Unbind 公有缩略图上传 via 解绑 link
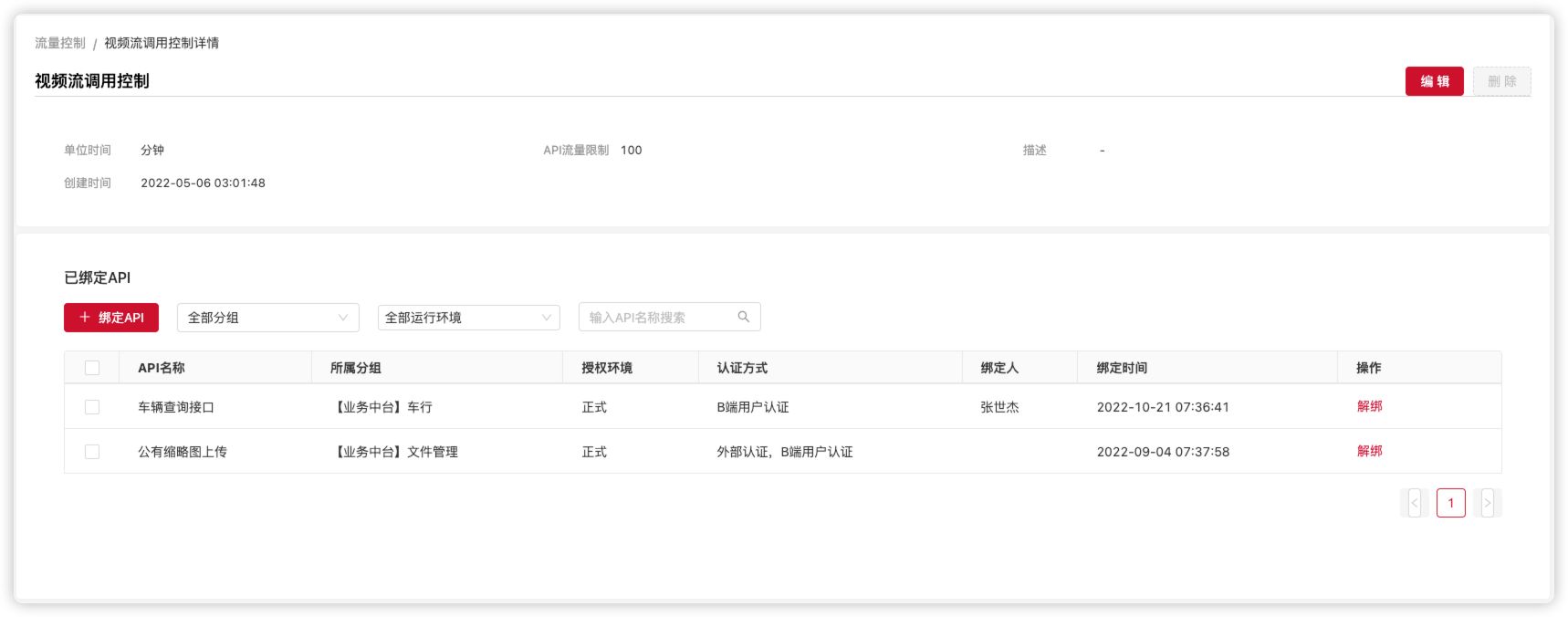This screenshot has width=1568, height=617. (1369, 451)
